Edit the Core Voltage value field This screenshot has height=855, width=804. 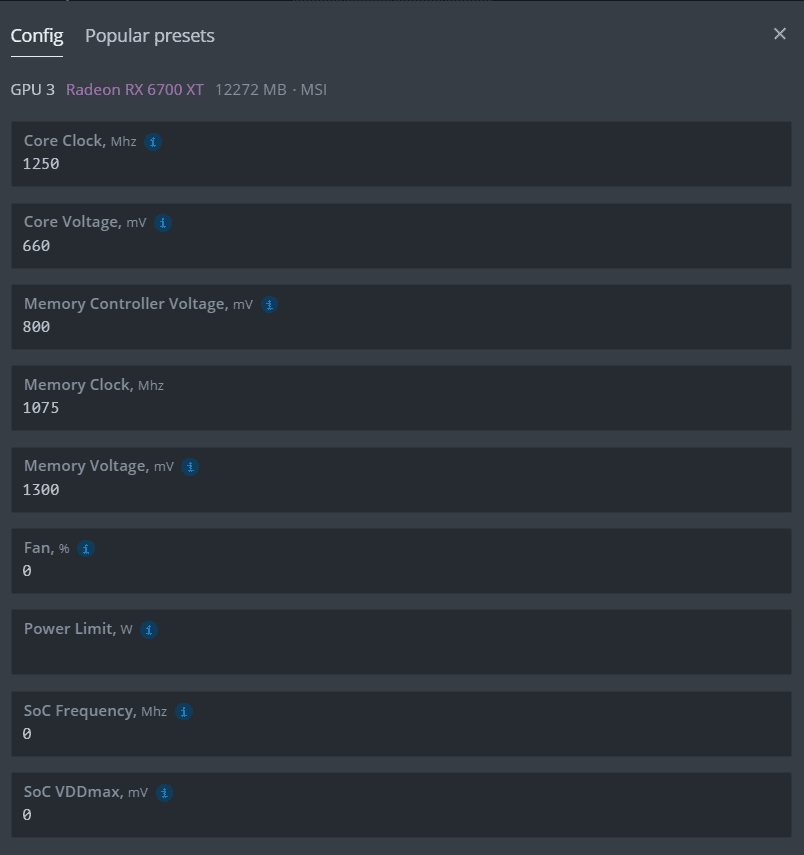click(400, 246)
